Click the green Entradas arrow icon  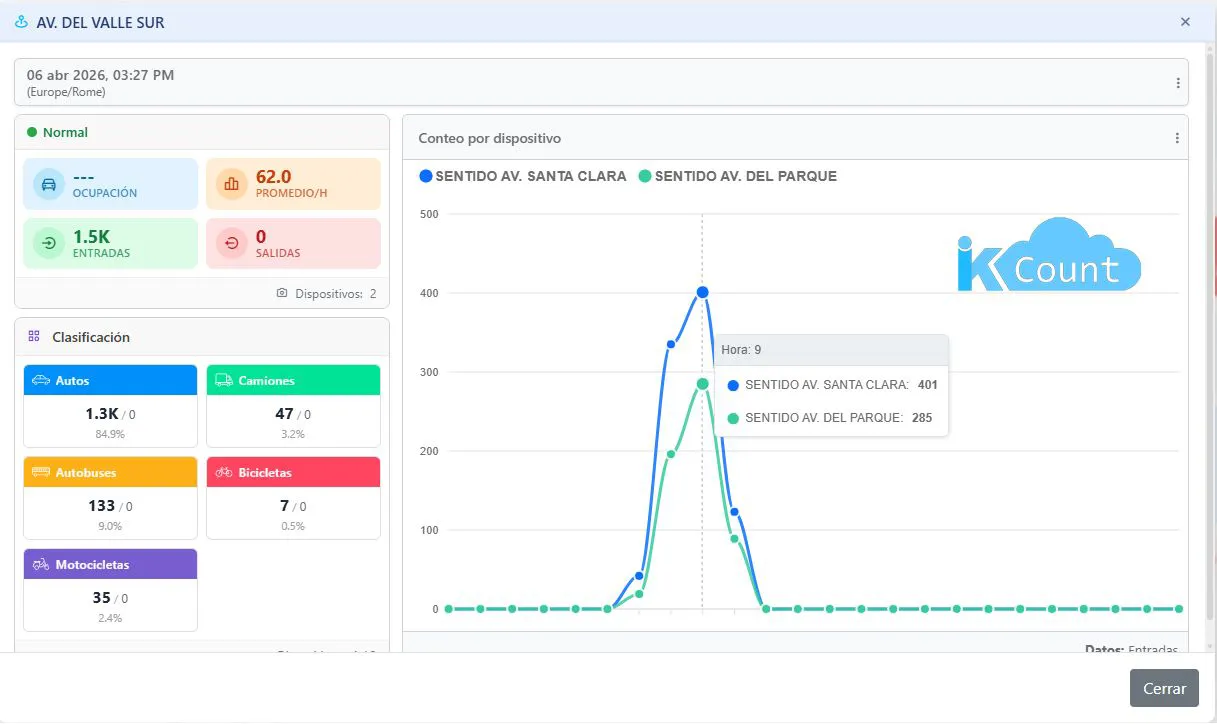click(x=47, y=244)
